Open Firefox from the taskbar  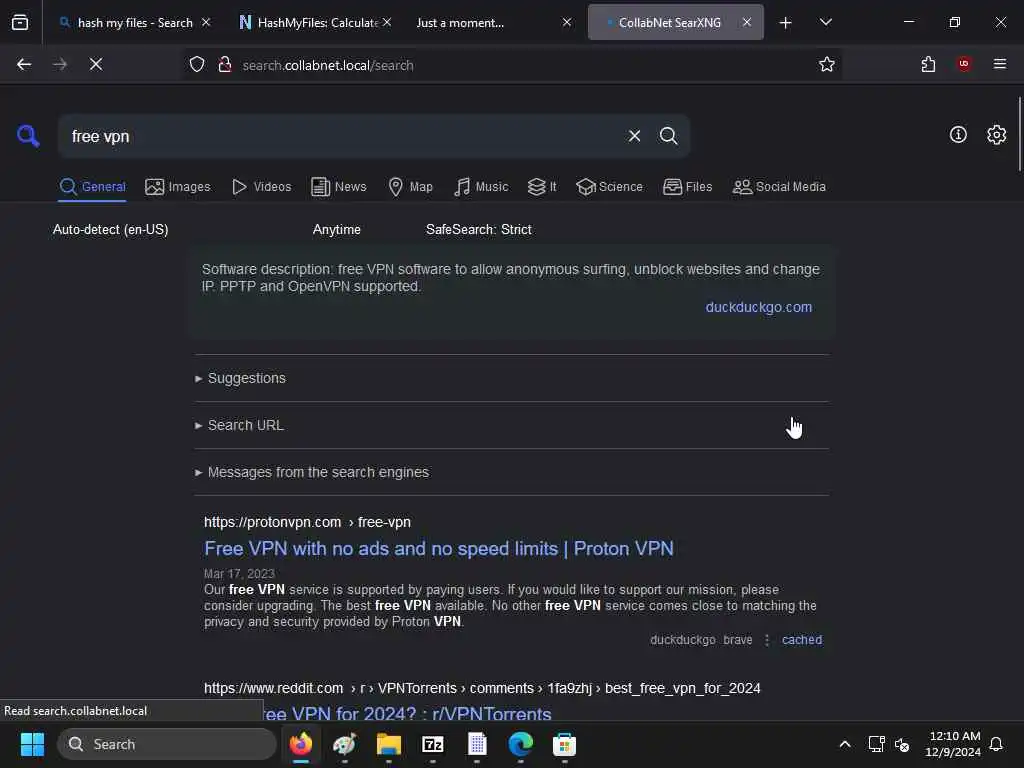coord(300,744)
